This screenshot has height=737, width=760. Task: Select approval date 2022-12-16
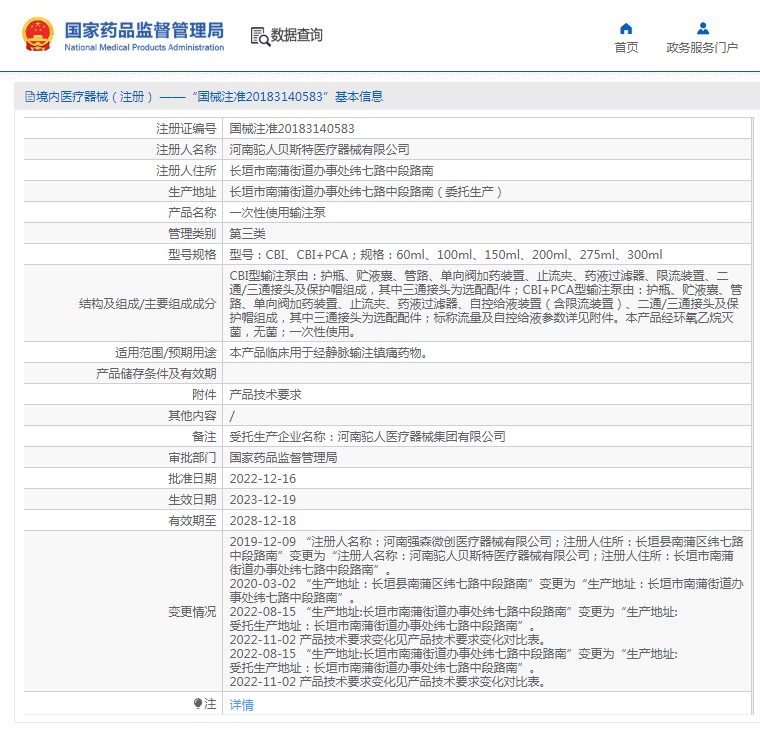point(263,479)
